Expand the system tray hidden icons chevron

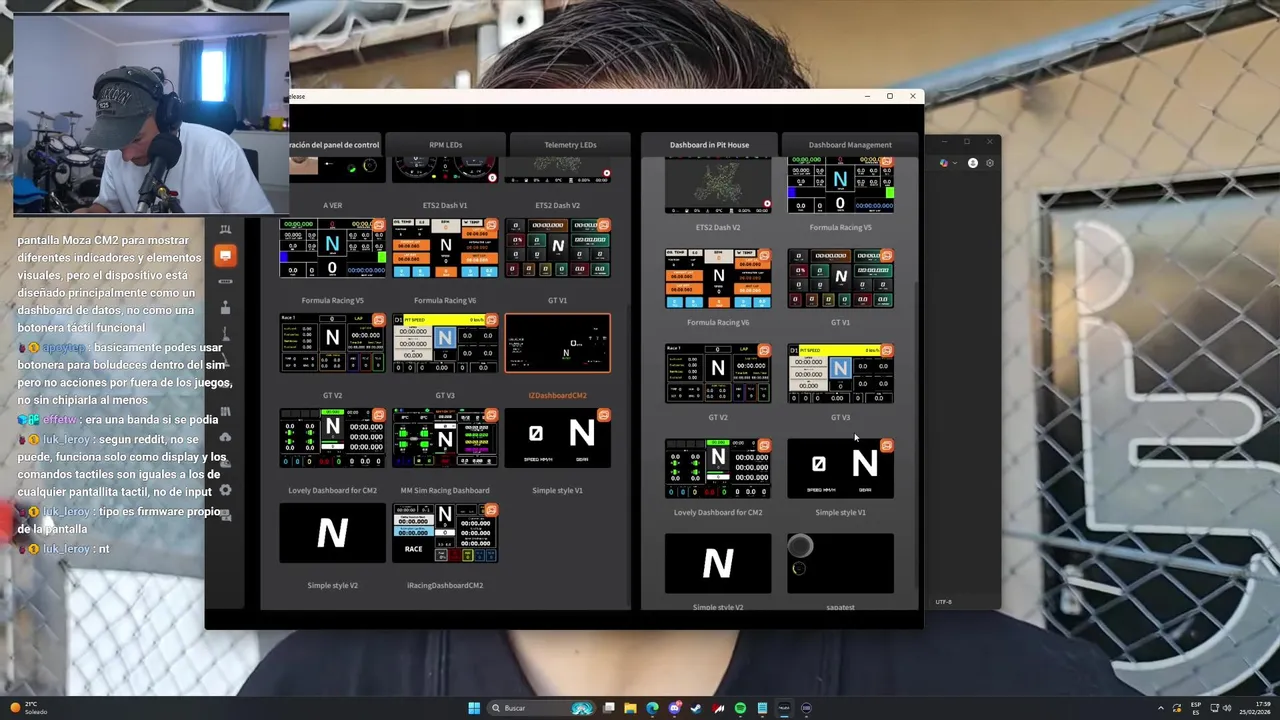click(1161, 708)
